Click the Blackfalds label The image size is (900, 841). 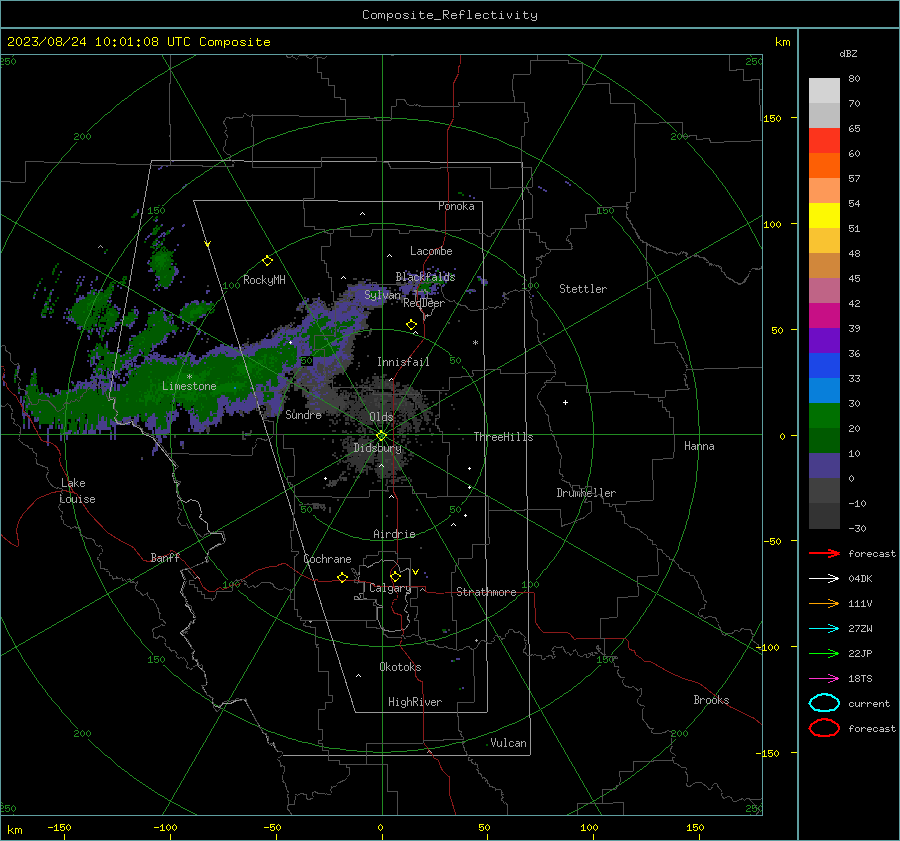(x=425, y=277)
